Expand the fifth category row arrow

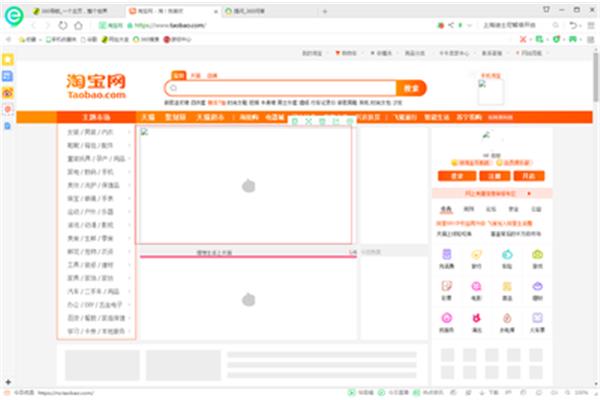click(129, 185)
